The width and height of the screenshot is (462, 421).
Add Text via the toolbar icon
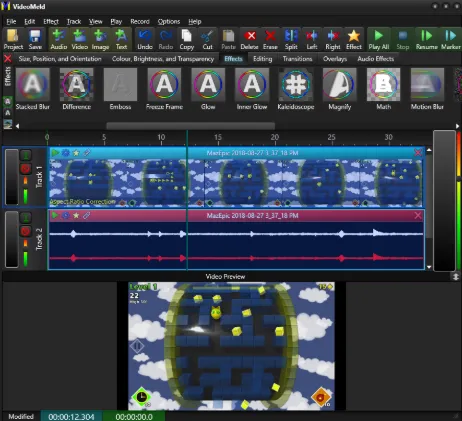[x=121, y=40]
